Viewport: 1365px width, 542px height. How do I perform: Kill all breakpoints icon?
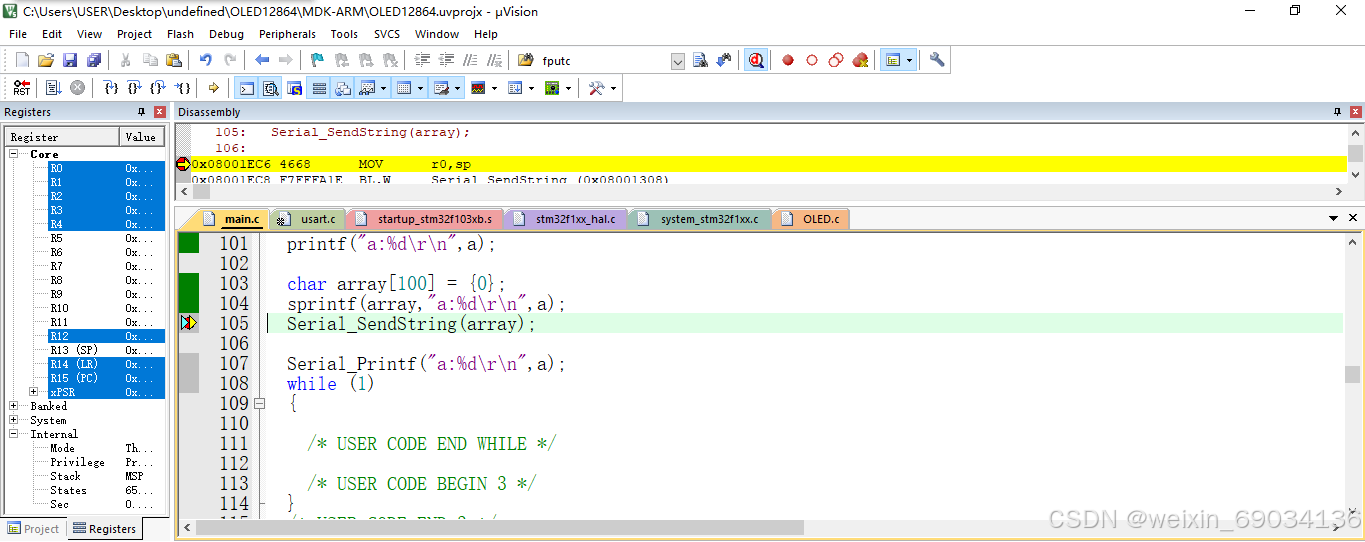click(860, 60)
